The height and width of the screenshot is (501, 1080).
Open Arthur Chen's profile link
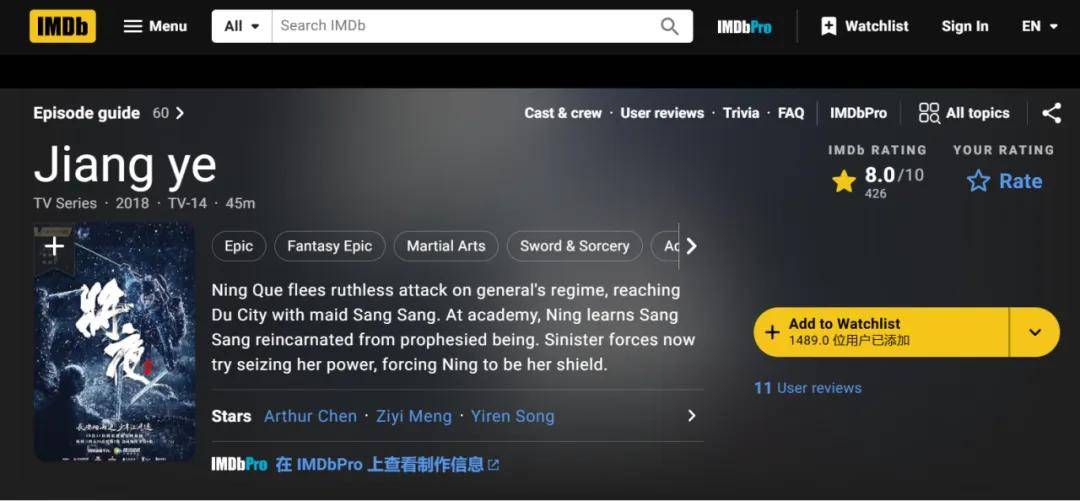pyautogui.click(x=311, y=416)
